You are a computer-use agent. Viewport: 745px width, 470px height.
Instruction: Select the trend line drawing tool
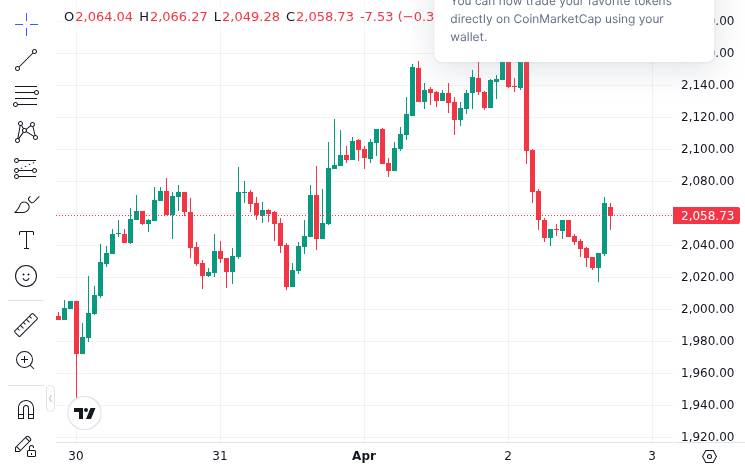[x=26, y=61]
